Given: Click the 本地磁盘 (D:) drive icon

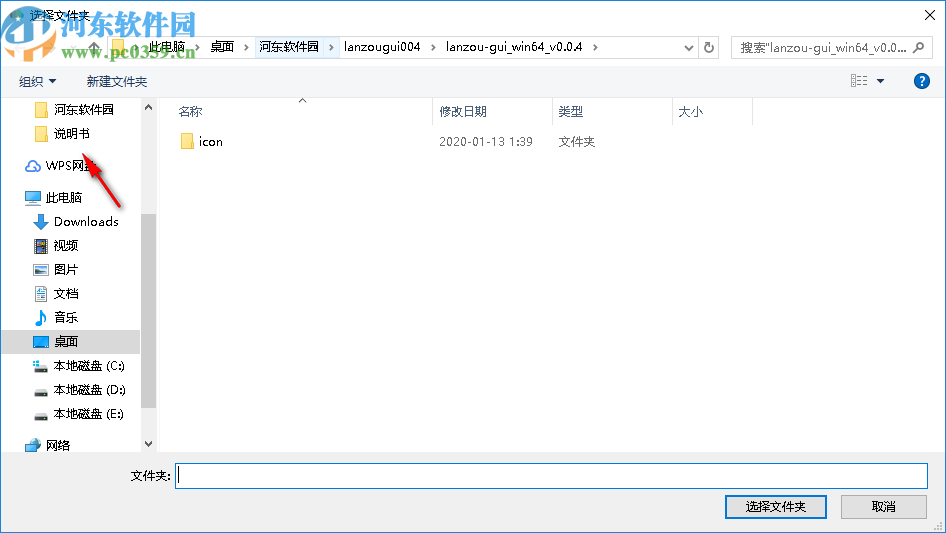Looking at the screenshot, I should (x=40, y=392).
